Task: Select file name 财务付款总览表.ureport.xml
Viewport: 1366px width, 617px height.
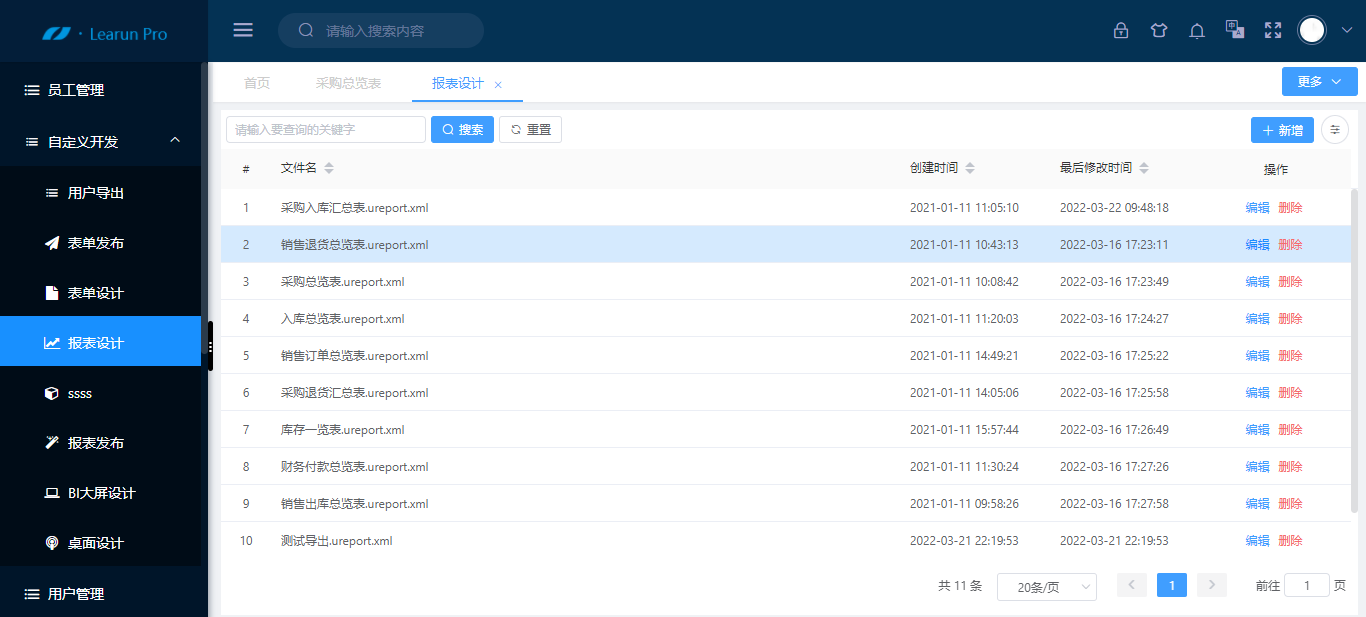Action: coord(354,467)
